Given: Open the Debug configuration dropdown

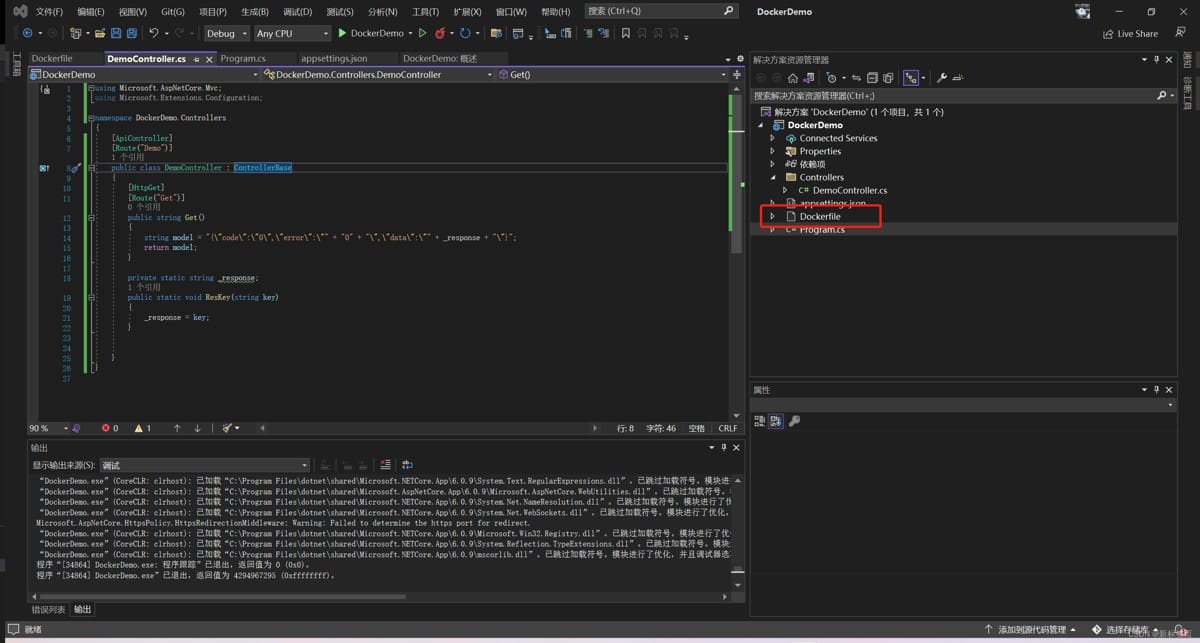Looking at the screenshot, I should 226,33.
